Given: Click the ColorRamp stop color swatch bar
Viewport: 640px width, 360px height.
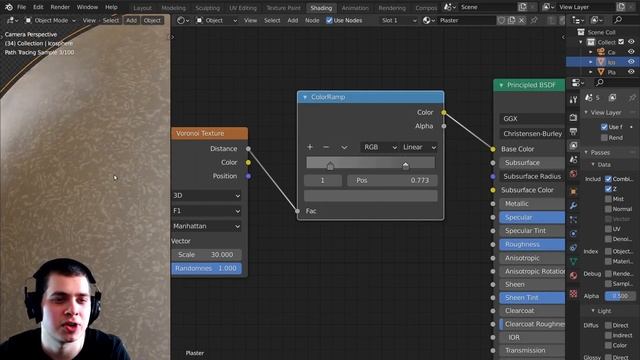Looking at the screenshot, I should (x=371, y=196).
